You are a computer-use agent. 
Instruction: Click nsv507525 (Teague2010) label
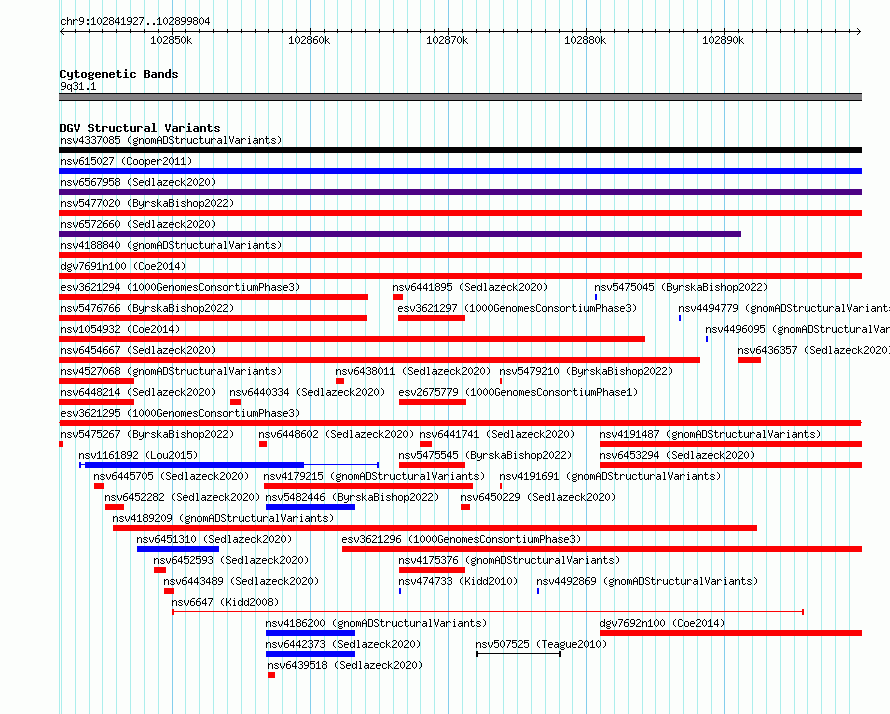pos(541,644)
